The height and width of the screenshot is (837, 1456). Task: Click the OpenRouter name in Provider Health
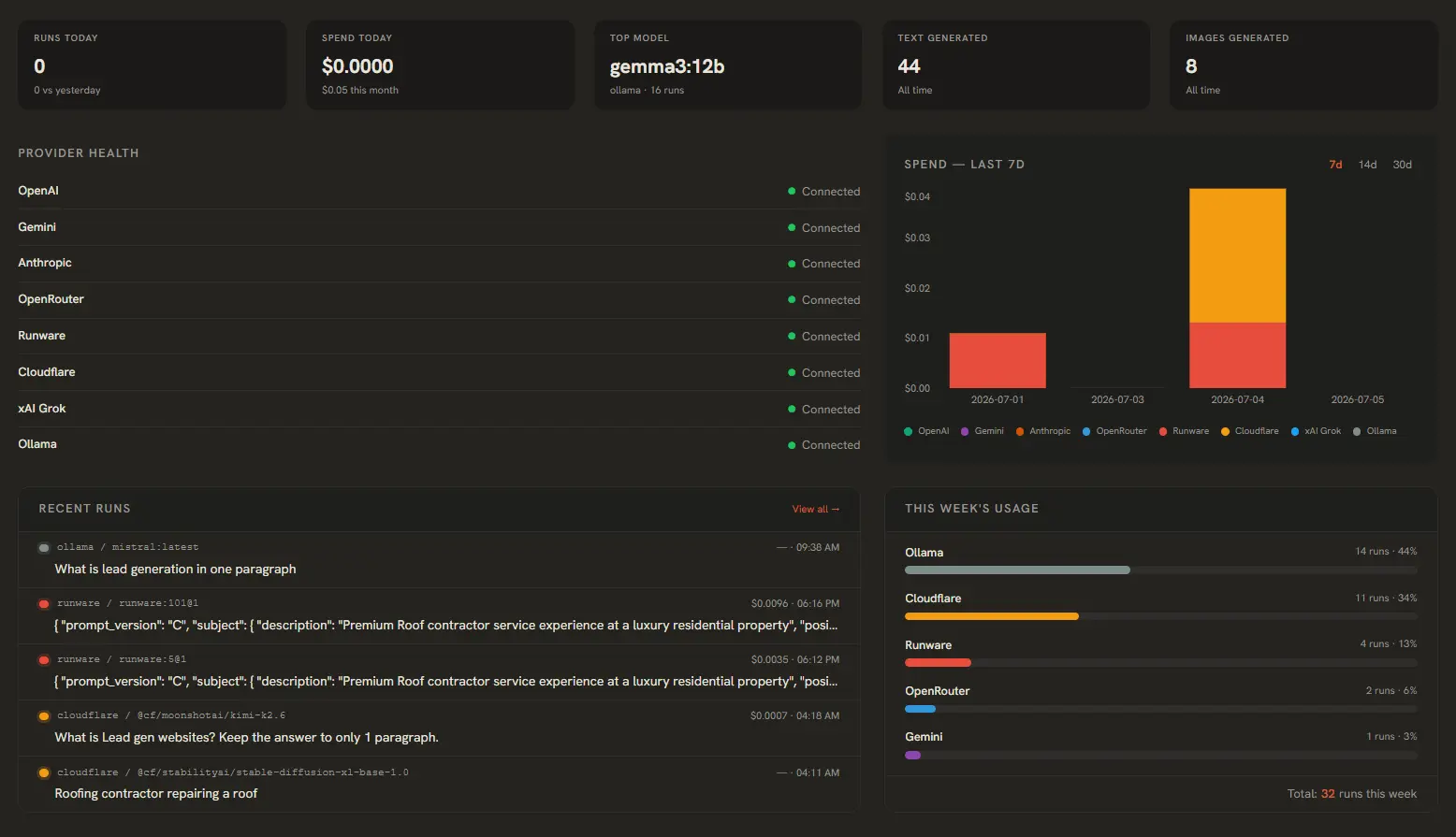(51, 299)
